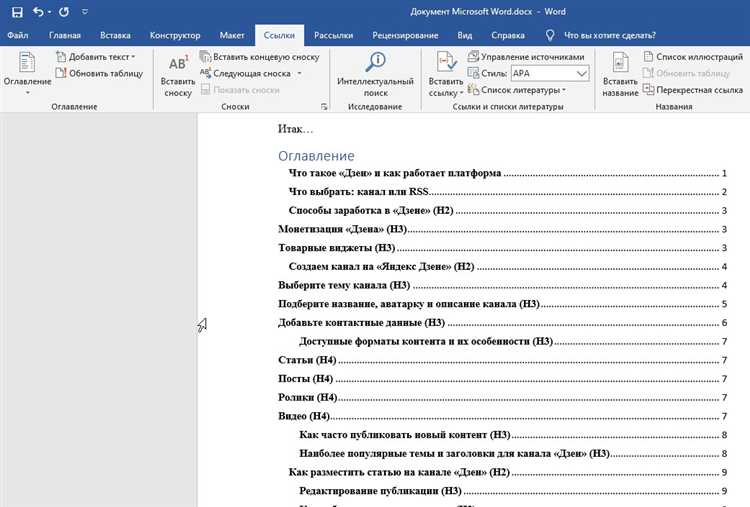Screen dimensions: 750x507
Task: Switch to the Главная tab
Action: click(65, 35)
